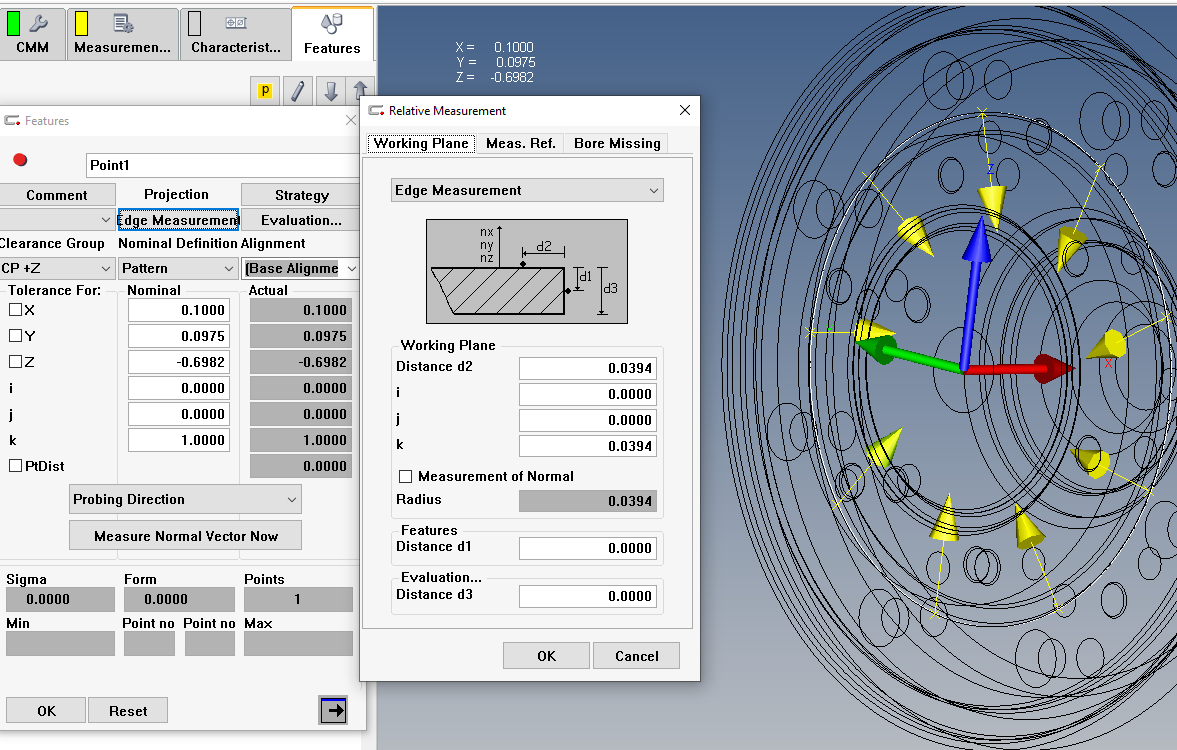
Task: Expand the Probing Direction dropdown
Action: pos(185,499)
